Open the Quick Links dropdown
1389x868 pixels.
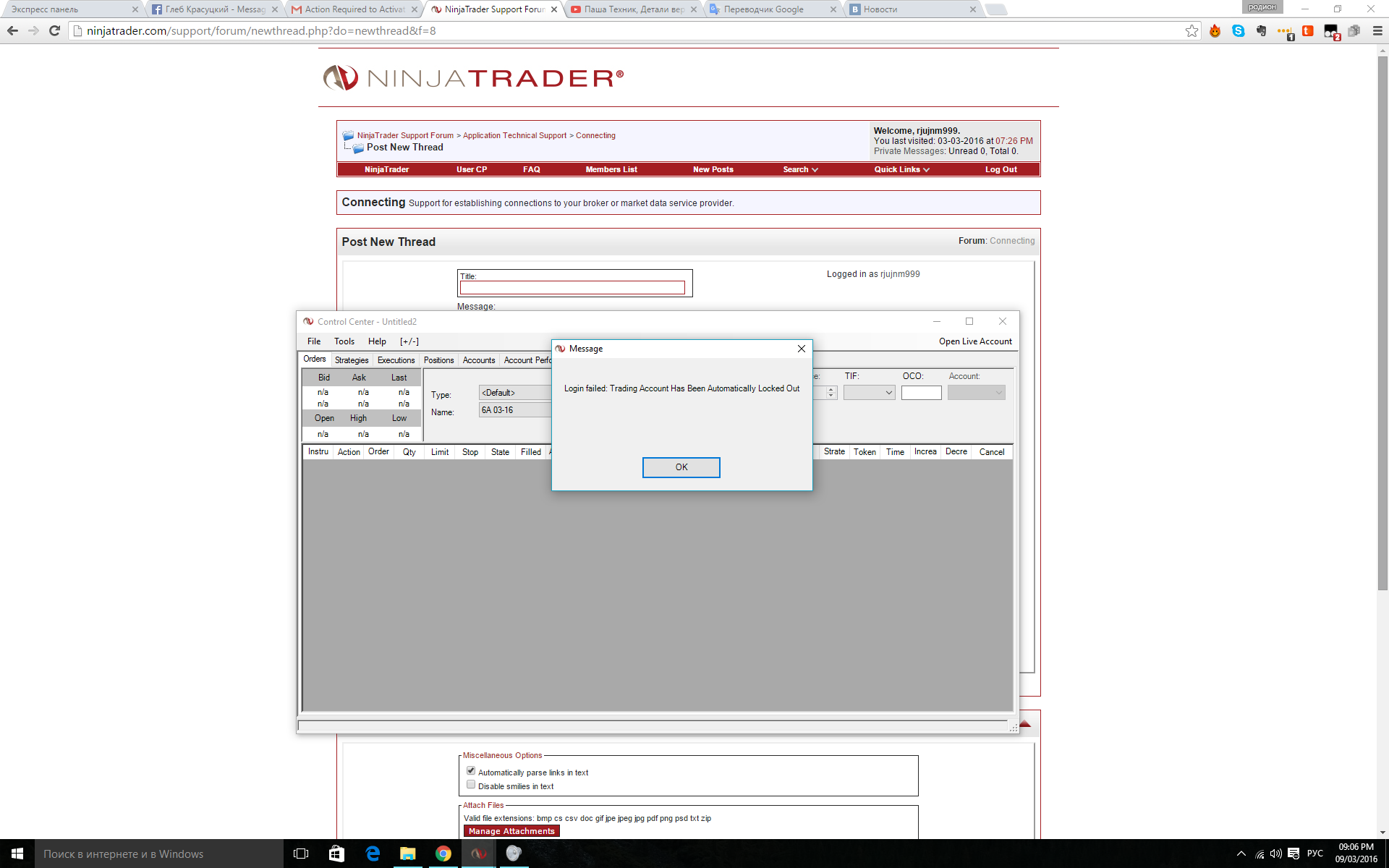(x=901, y=169)
